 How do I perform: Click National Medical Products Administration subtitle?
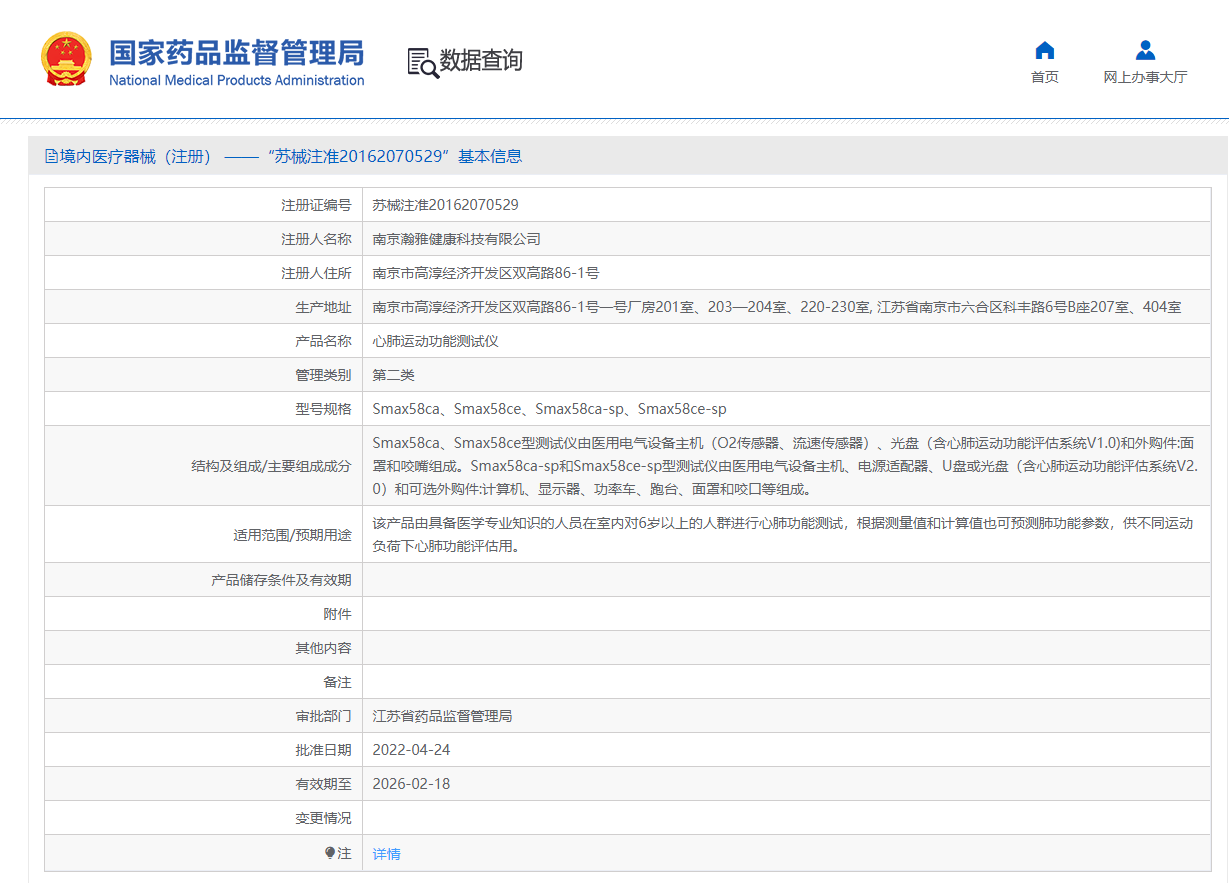point(237,80)
